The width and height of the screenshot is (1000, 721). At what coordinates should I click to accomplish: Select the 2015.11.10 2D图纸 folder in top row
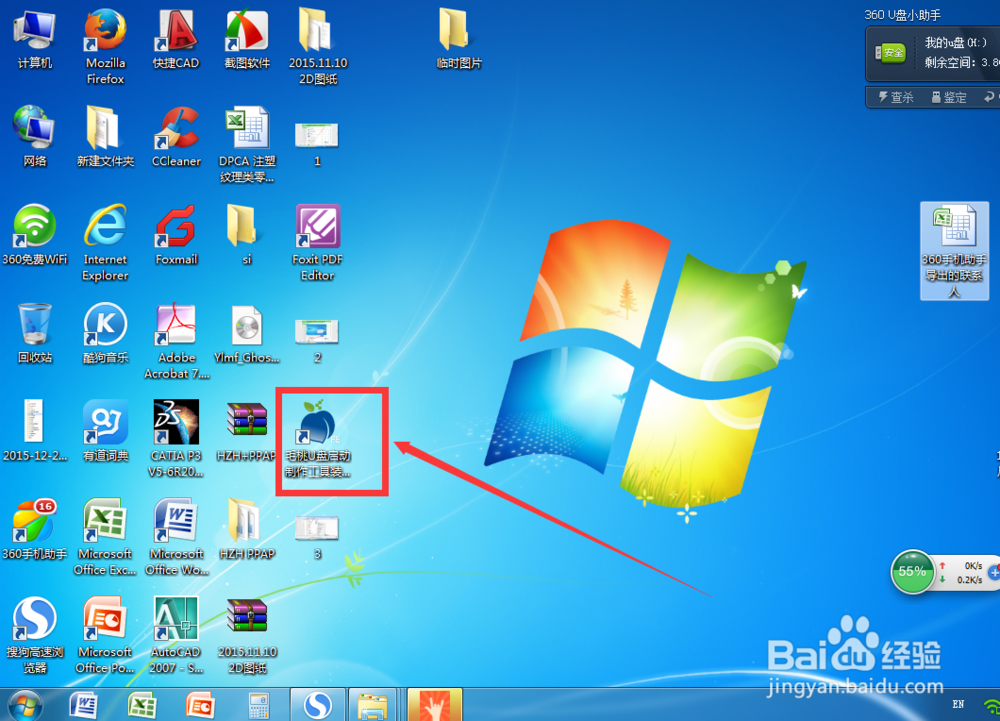point(318,46)
